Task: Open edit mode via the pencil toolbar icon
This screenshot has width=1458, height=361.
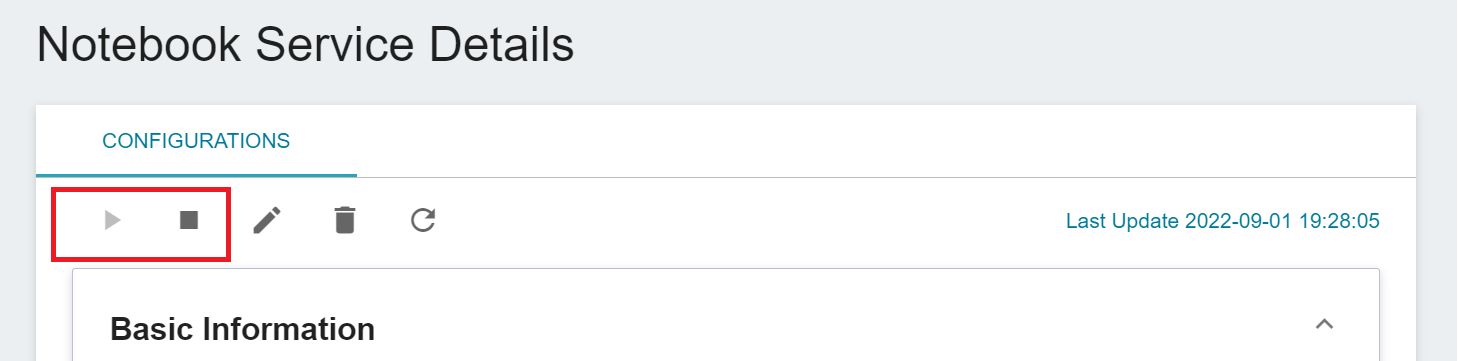Action: 267,220
